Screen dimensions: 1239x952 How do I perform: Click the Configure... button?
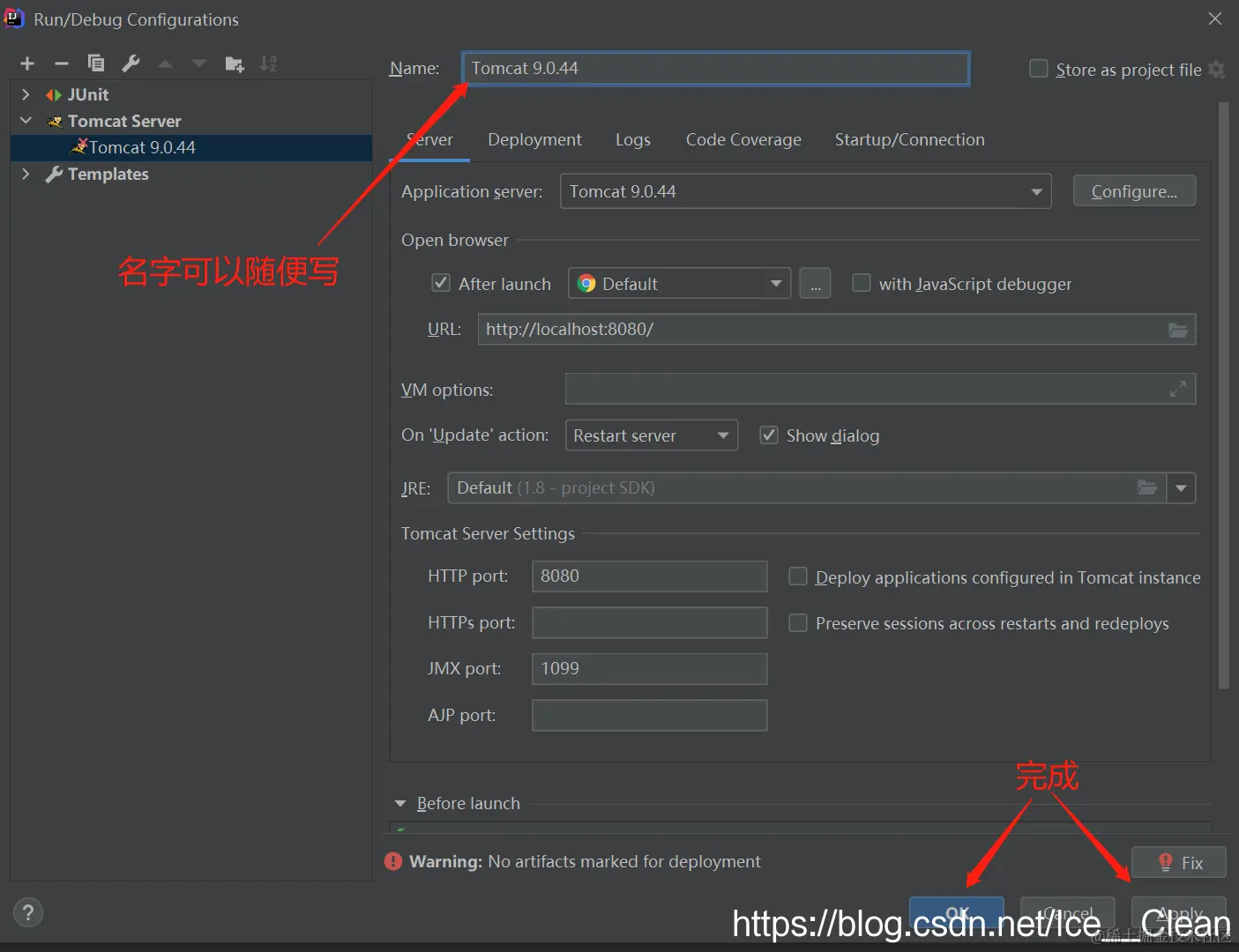point(1134,191)
